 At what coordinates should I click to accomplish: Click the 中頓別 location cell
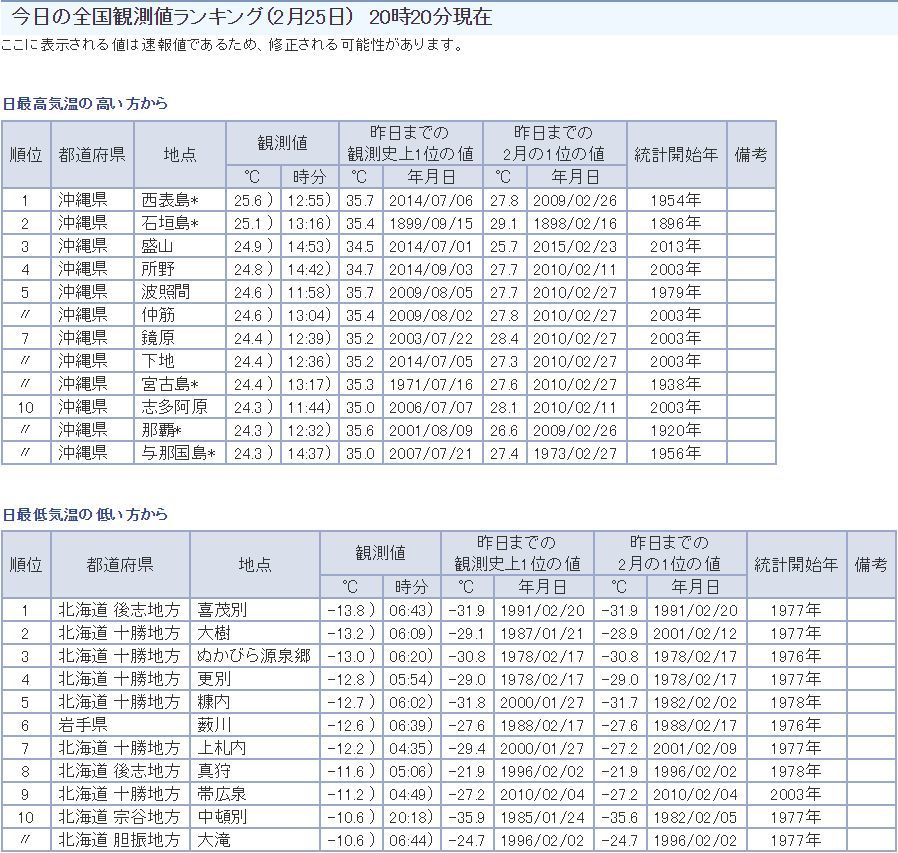click(221, 817)
